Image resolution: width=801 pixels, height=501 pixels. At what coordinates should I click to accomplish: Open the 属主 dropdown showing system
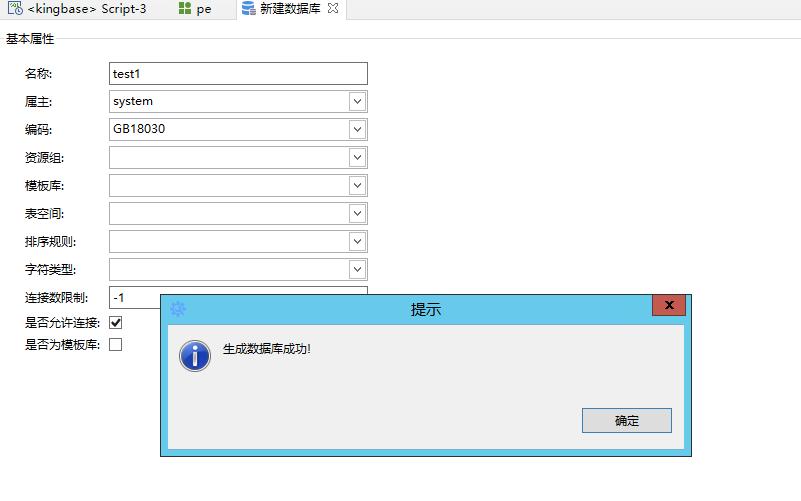pyautogui.click(x=357, y=101)
